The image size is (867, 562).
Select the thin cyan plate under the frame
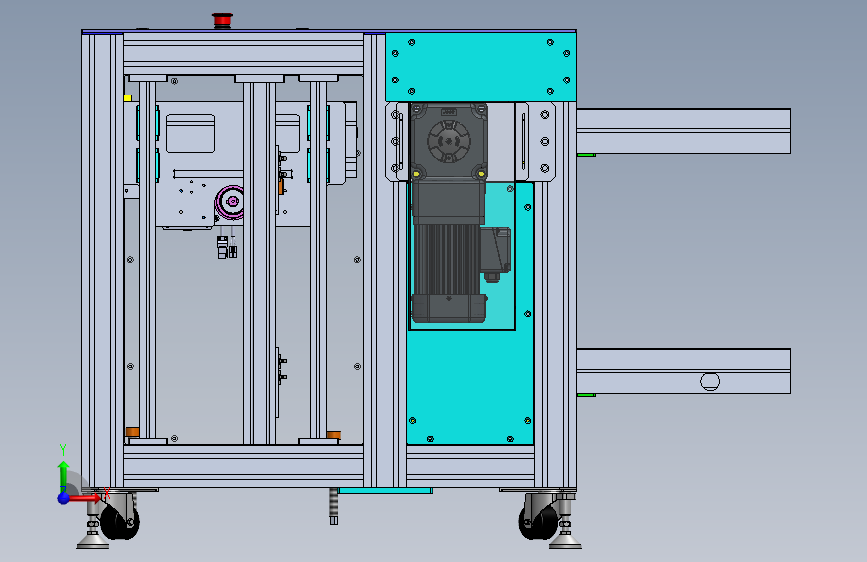pos(385,491)
